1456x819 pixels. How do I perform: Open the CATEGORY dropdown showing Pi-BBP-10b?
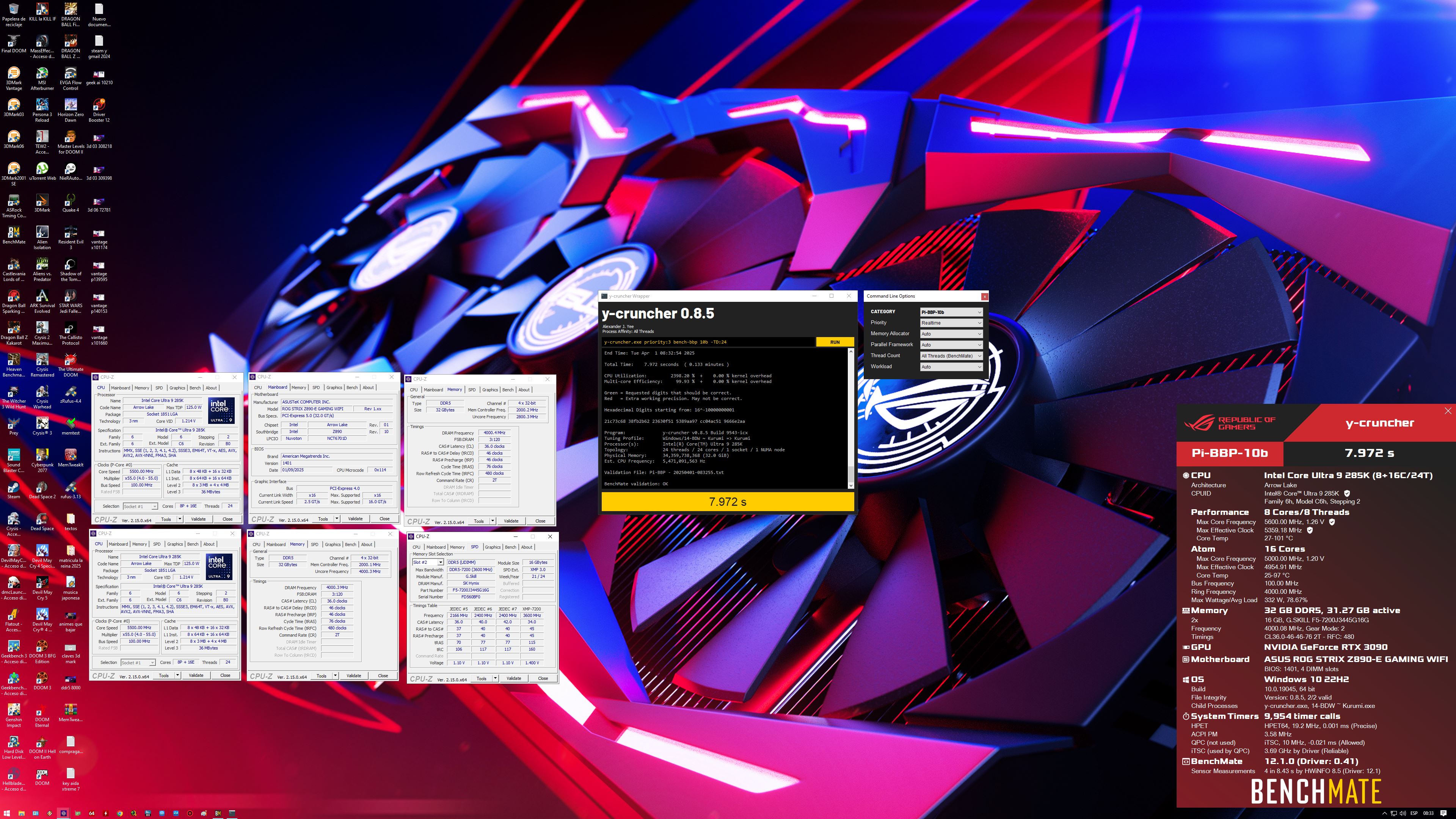(x=951, y=312)
